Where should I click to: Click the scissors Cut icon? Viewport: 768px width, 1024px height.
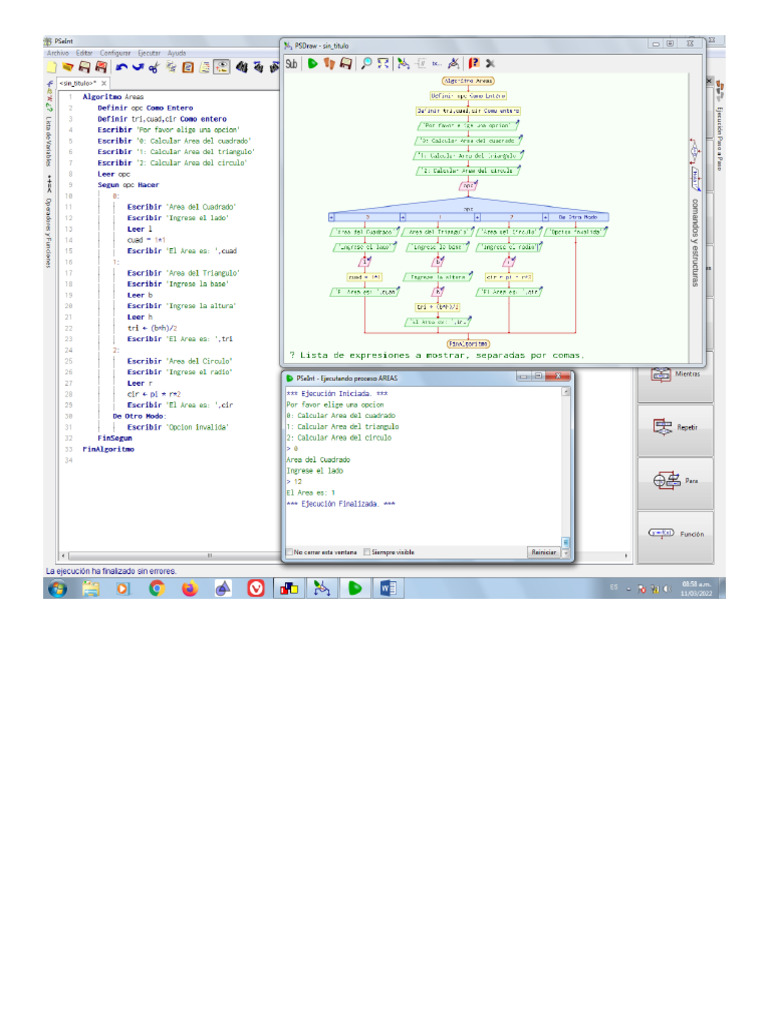point(155,67)
